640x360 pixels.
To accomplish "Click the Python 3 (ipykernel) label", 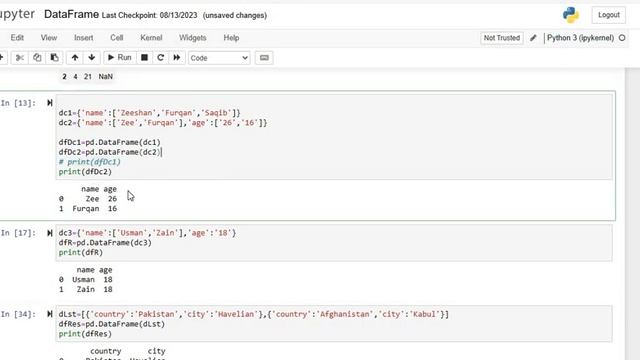I will [x=580, y=38].
